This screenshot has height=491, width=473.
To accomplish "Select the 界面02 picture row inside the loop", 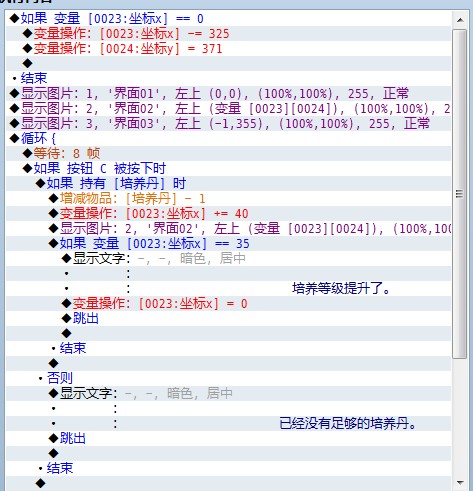I will (x=229, y=229).
